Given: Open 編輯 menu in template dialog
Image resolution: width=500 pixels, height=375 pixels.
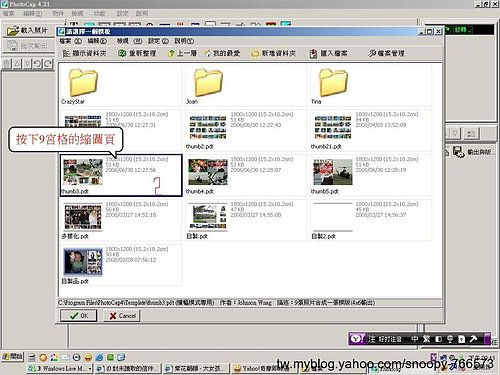Looking at the screenshot, I should point(97,41).
